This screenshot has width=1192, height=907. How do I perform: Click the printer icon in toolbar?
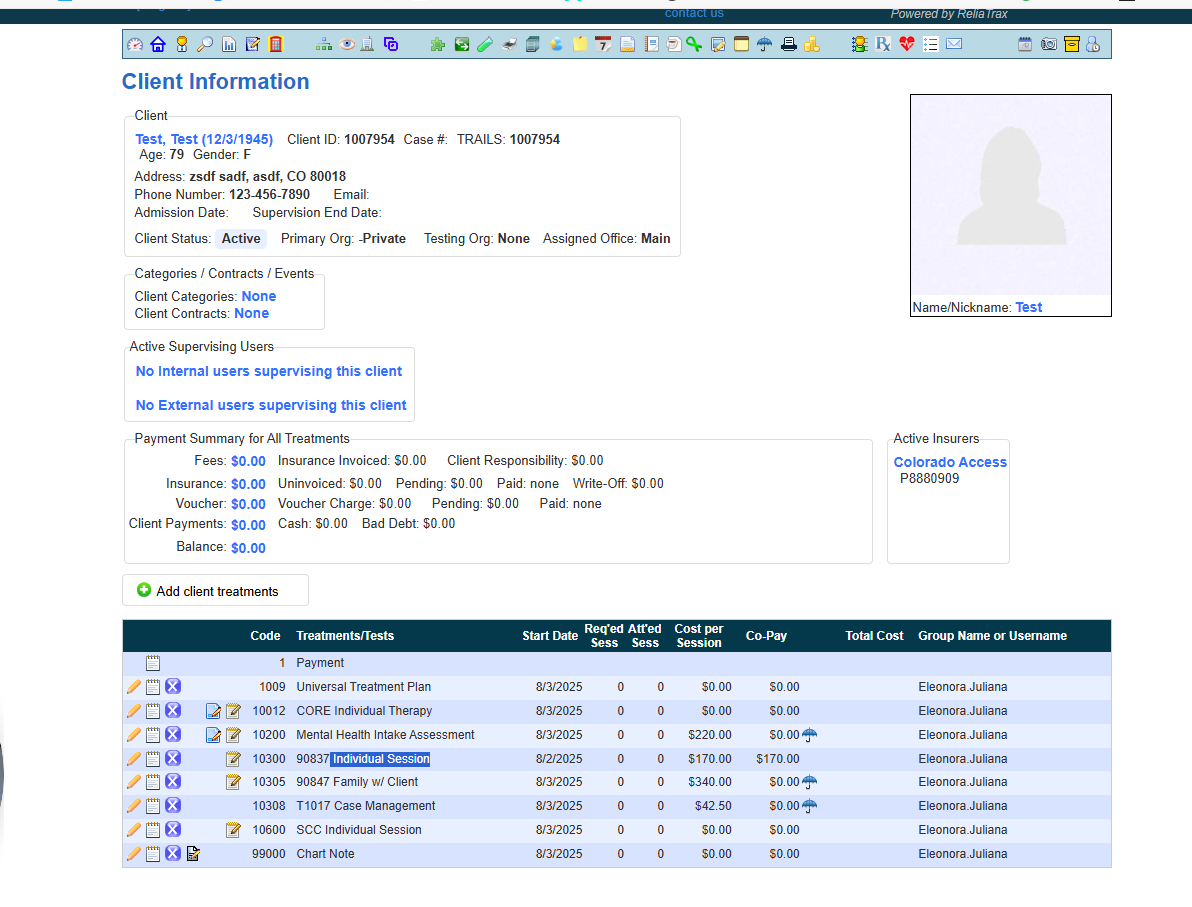click(789, 44)
